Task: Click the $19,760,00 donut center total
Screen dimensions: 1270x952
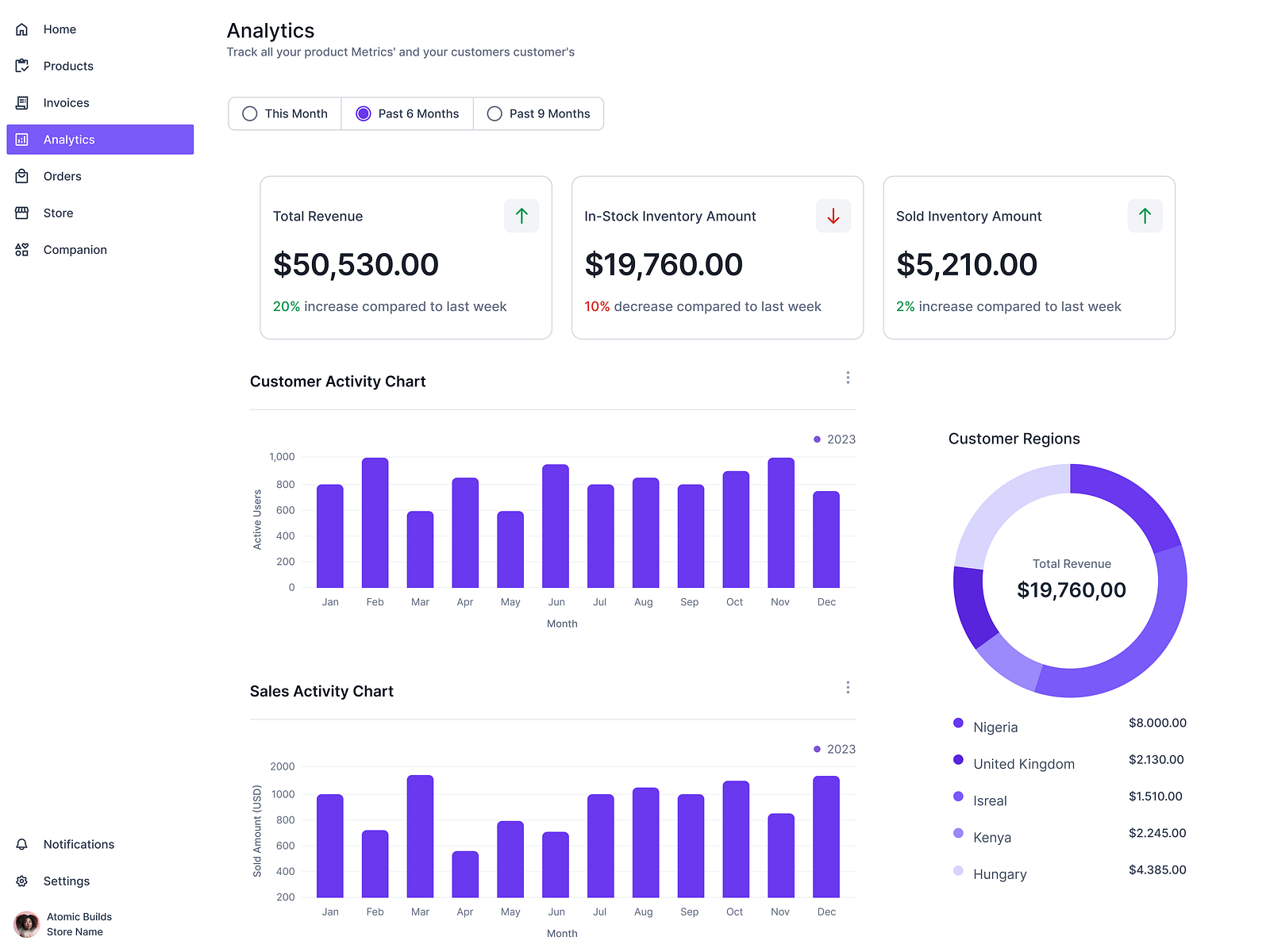Action: pos(1072,590)
